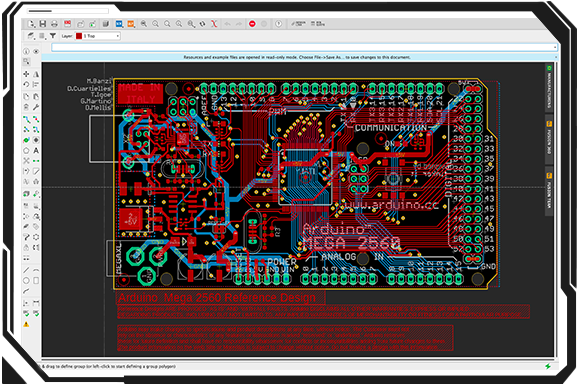
Task: Select the Rectangle drawing tool
Action: (36, 280)
